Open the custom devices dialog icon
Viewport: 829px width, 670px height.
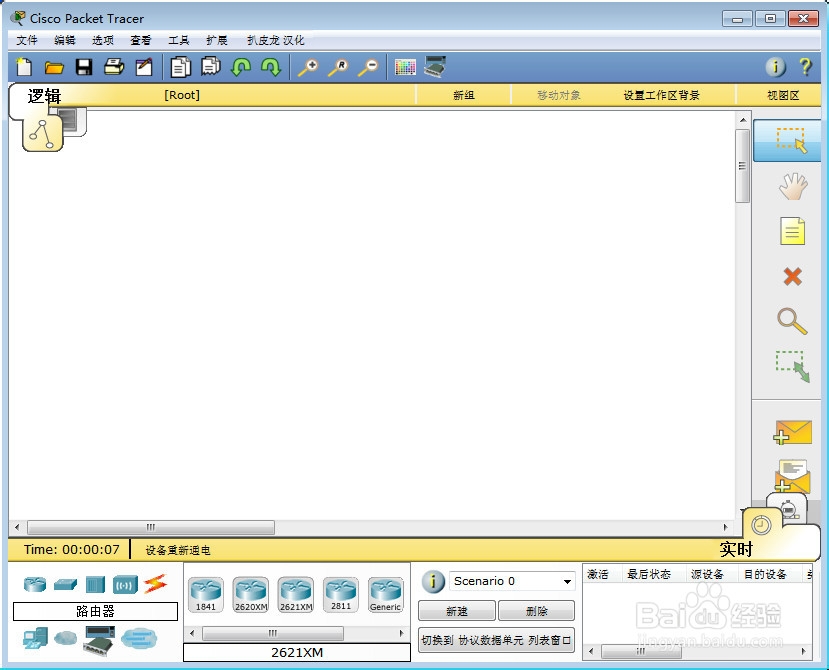435,67
